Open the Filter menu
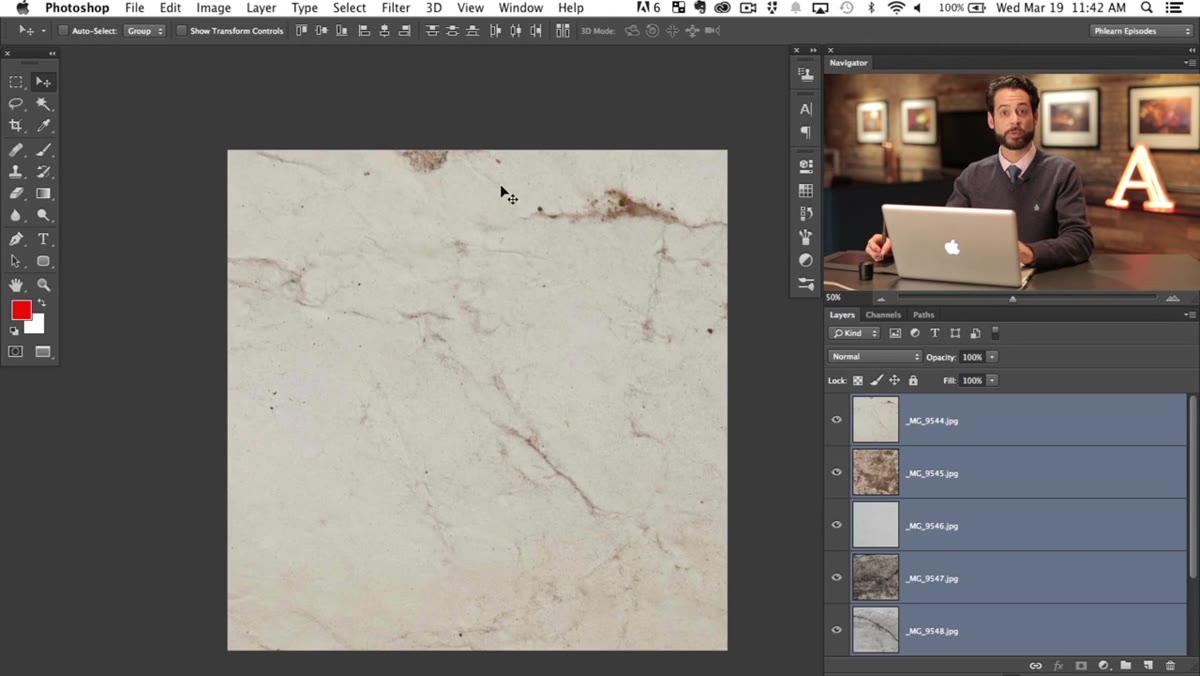This screenshot has width=1200, height=676. coord(396,8)
